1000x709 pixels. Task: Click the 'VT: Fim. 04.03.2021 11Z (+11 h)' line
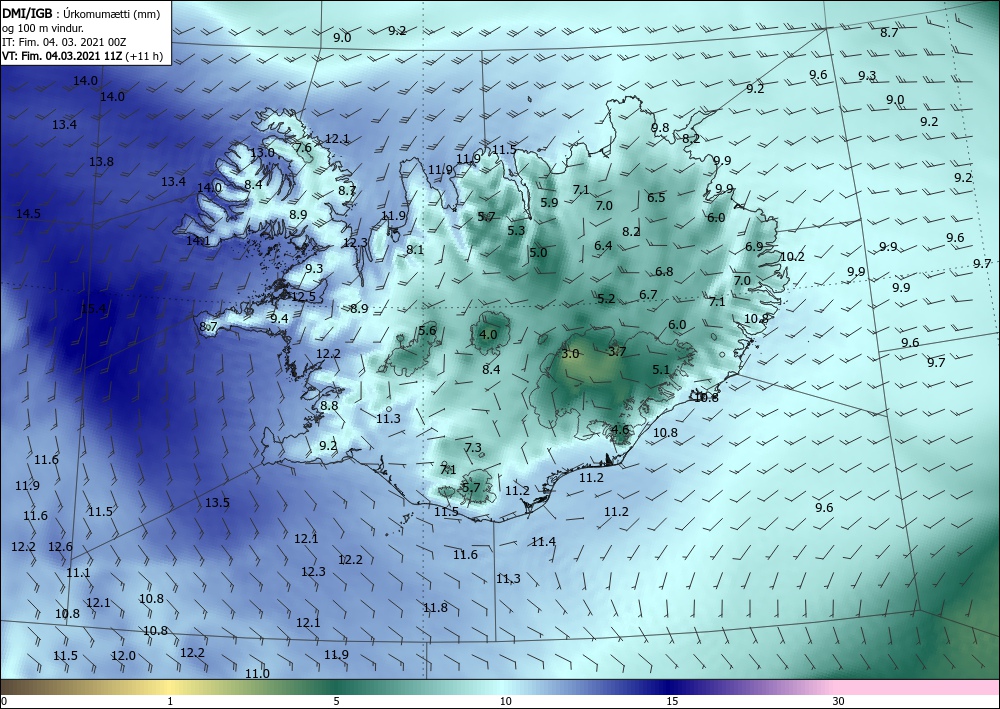click(x=82, y=56)
